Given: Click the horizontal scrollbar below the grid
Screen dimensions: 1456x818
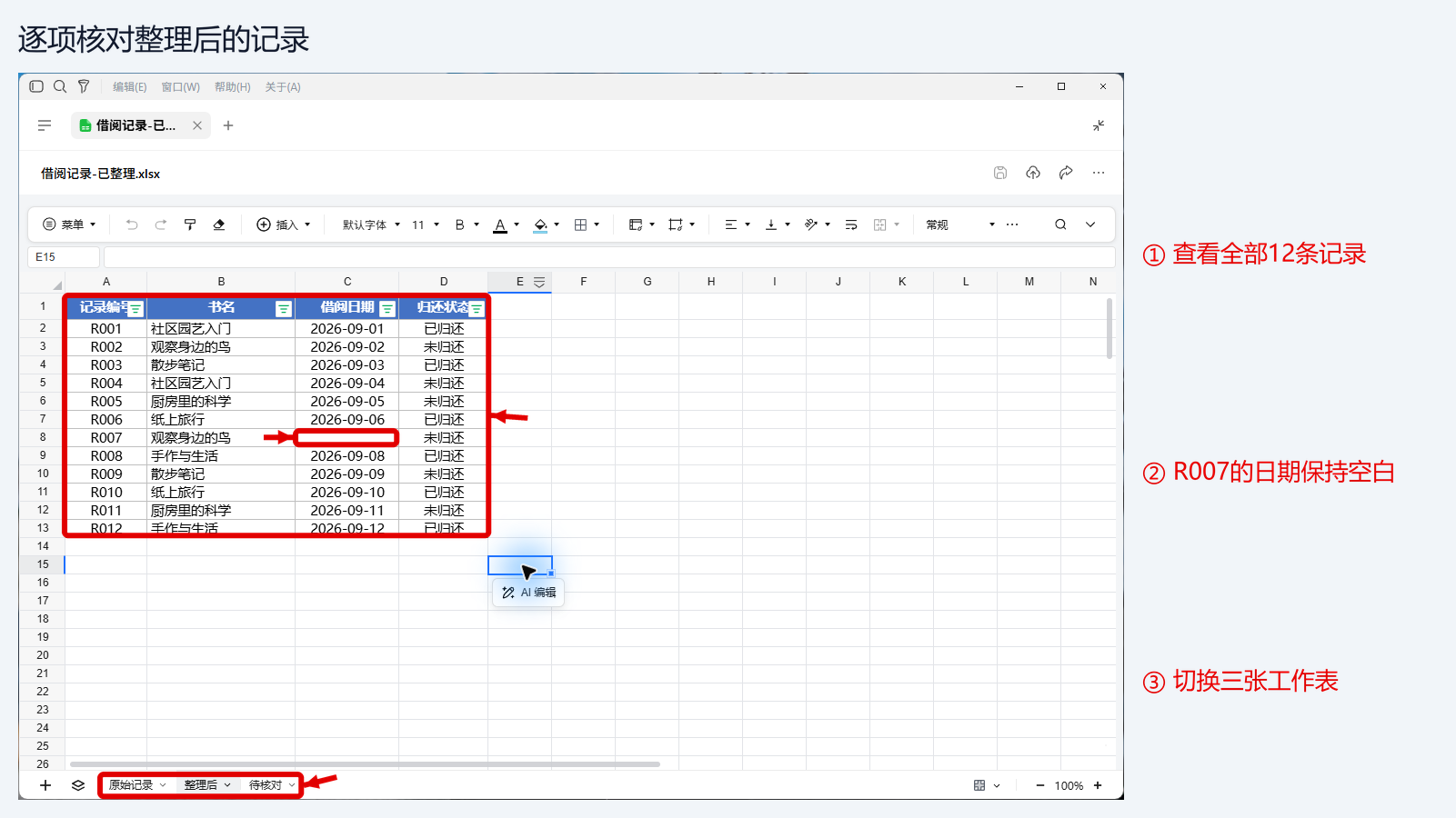Looking at the screenshot, I should 365,764.
